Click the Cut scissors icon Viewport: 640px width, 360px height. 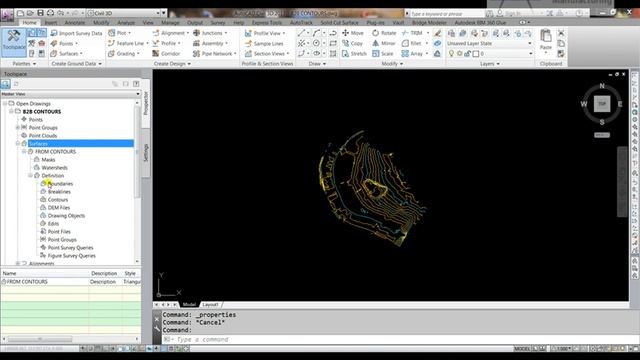coord(561,33)
